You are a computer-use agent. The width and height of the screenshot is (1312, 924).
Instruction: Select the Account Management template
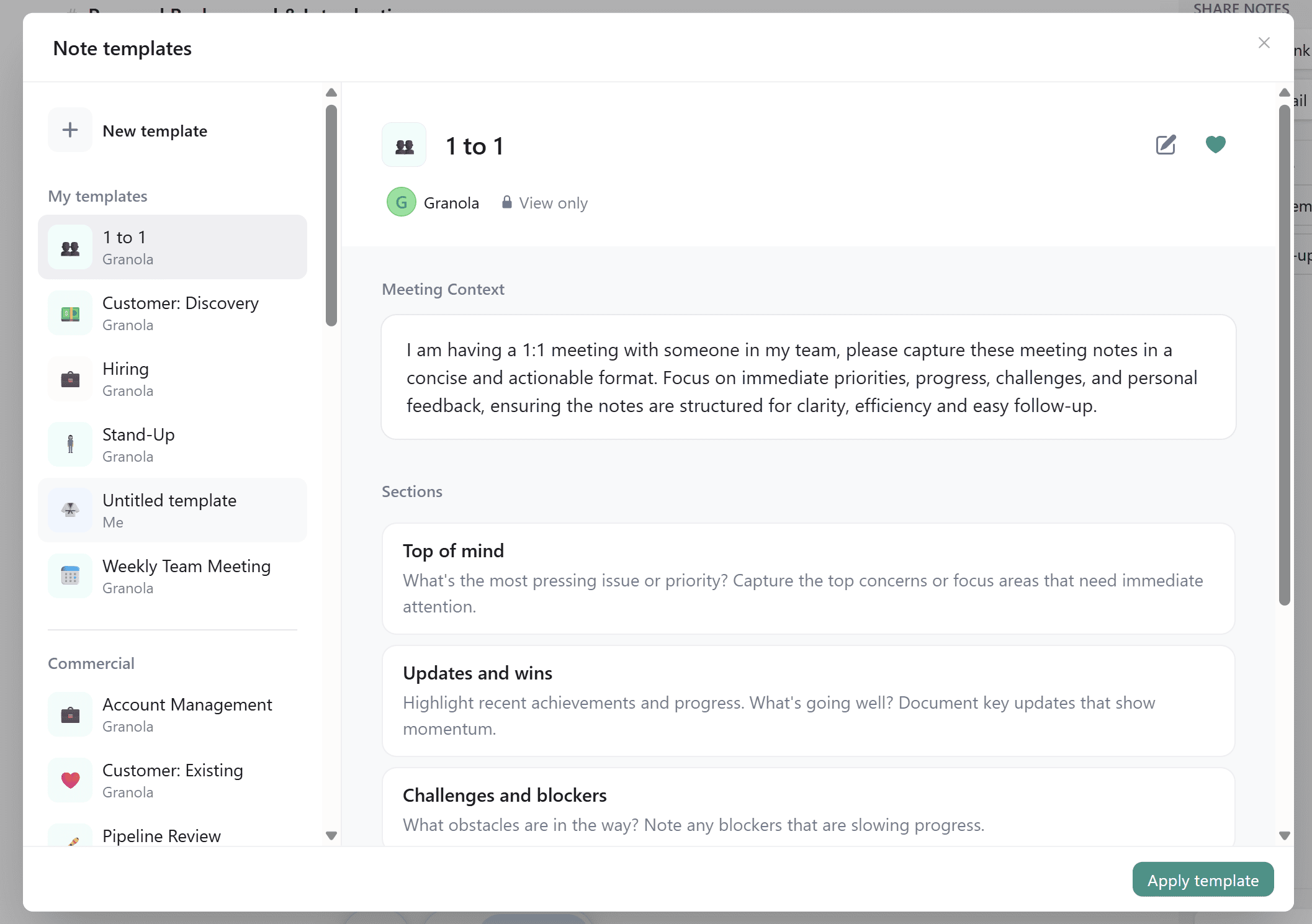pos(173,715)
